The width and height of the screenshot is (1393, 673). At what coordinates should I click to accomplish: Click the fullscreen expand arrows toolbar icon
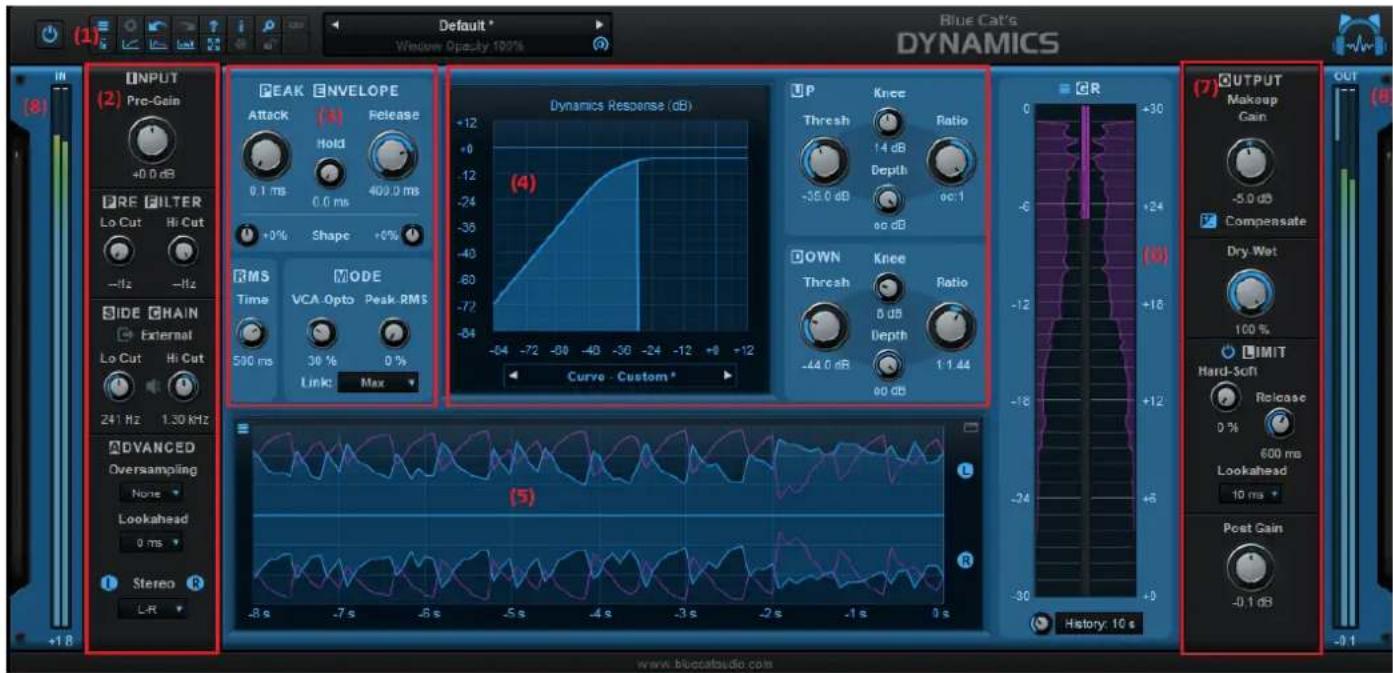[x=213, y=45]
